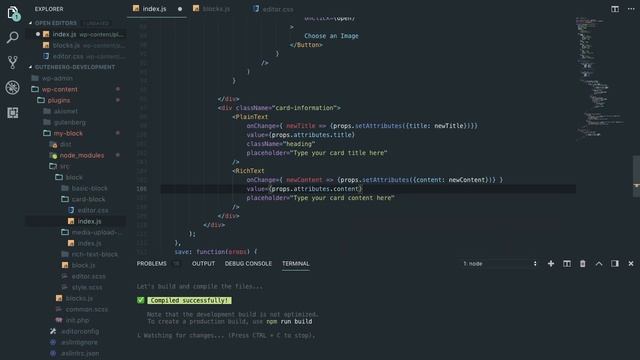Open style.scss file in tree
The height and width of the screenshot is (360, 640).
point(87,287)
